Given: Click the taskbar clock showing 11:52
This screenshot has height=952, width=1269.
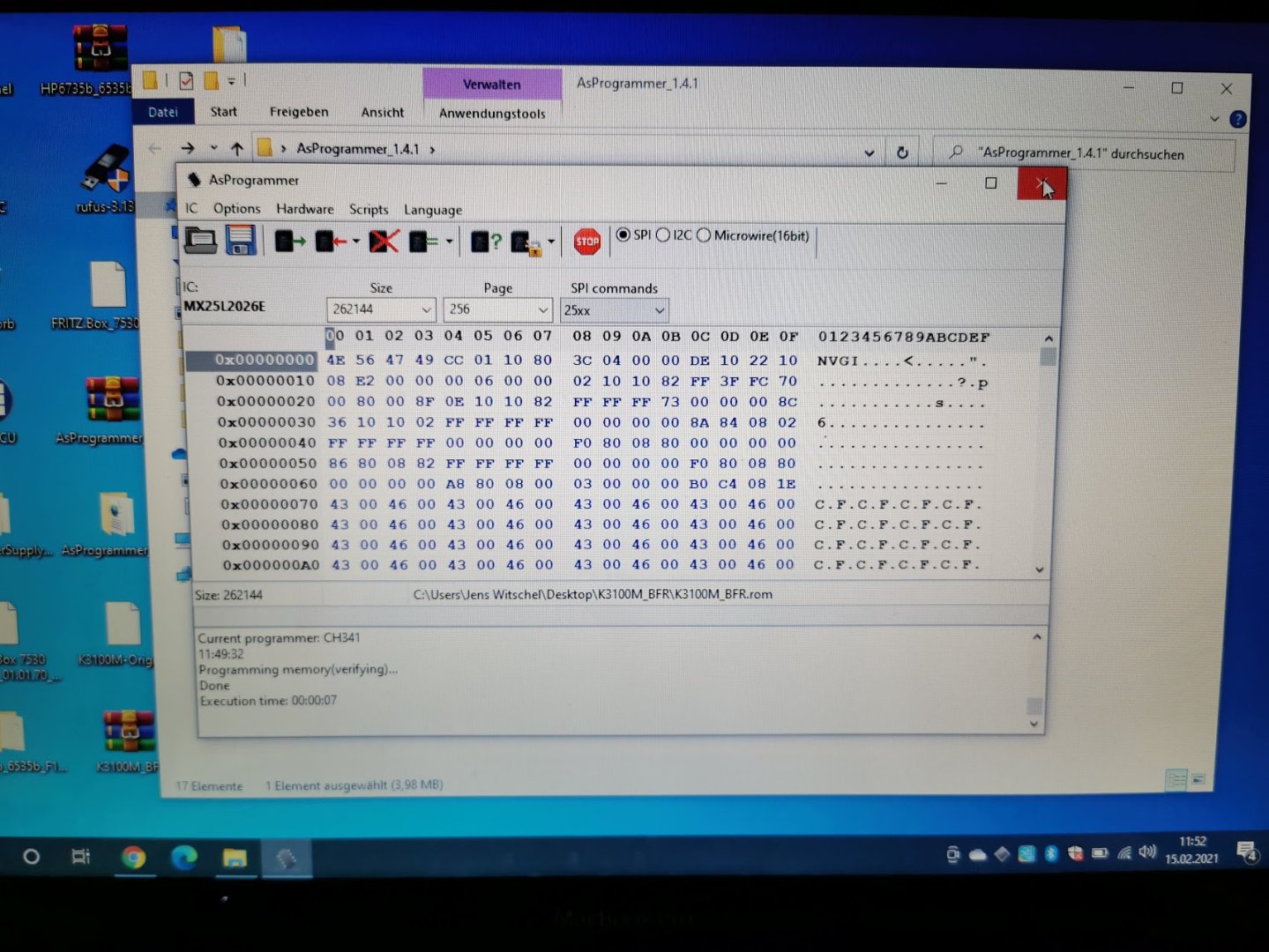Looking at the screenshot, I should [1191, 850].
